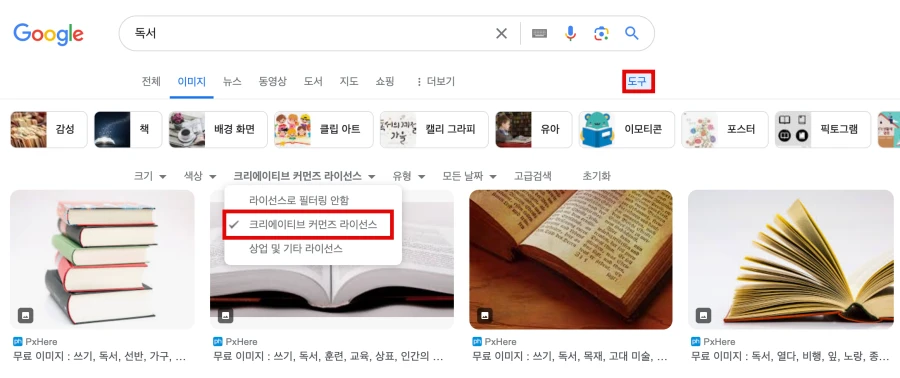Click 초기화 to reset filters
This screenshot has width=900, height=378.
[x=596, y=176]
